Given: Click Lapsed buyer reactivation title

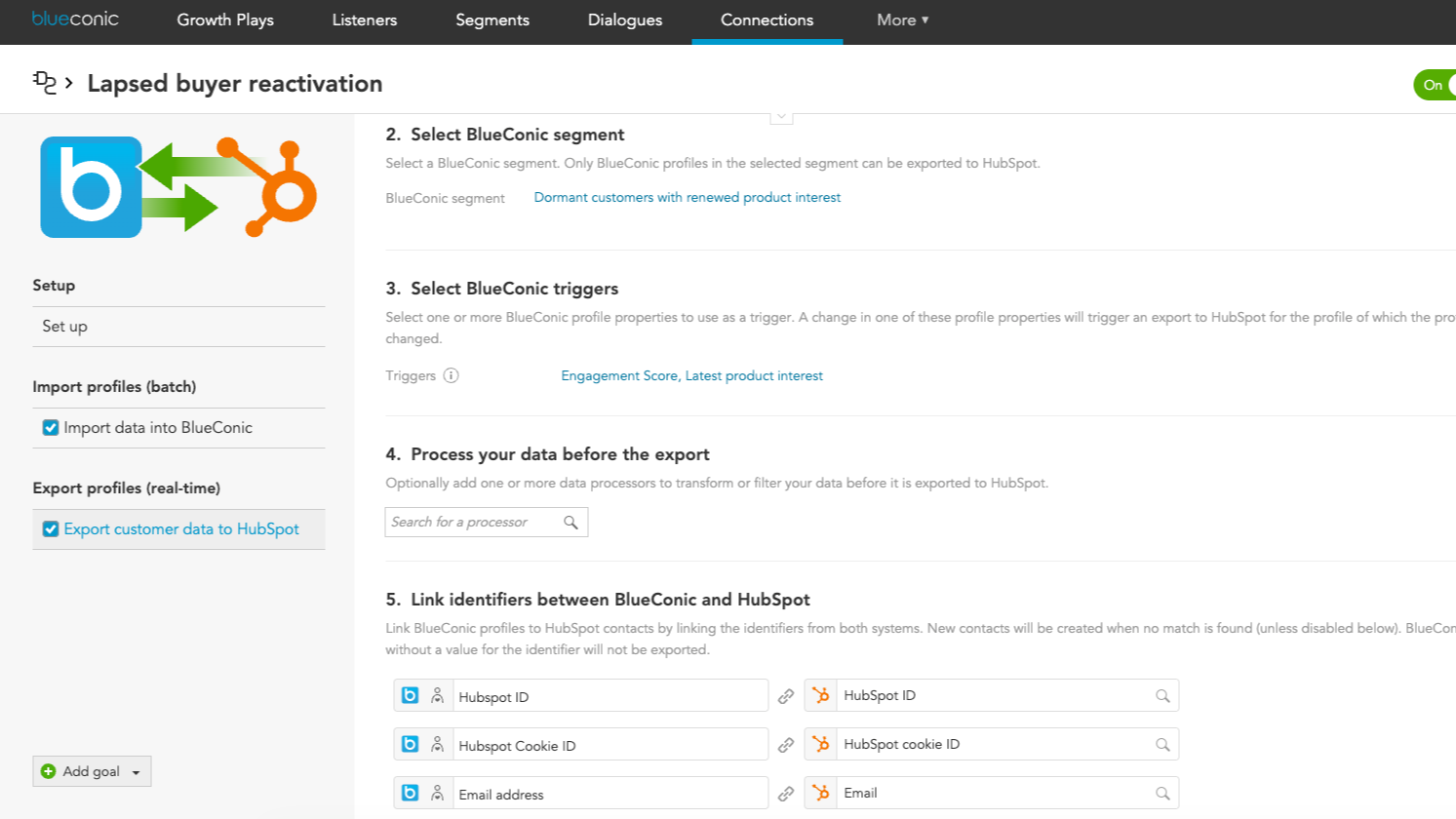Looking at the screenshot, I should (x=235, y=84).
